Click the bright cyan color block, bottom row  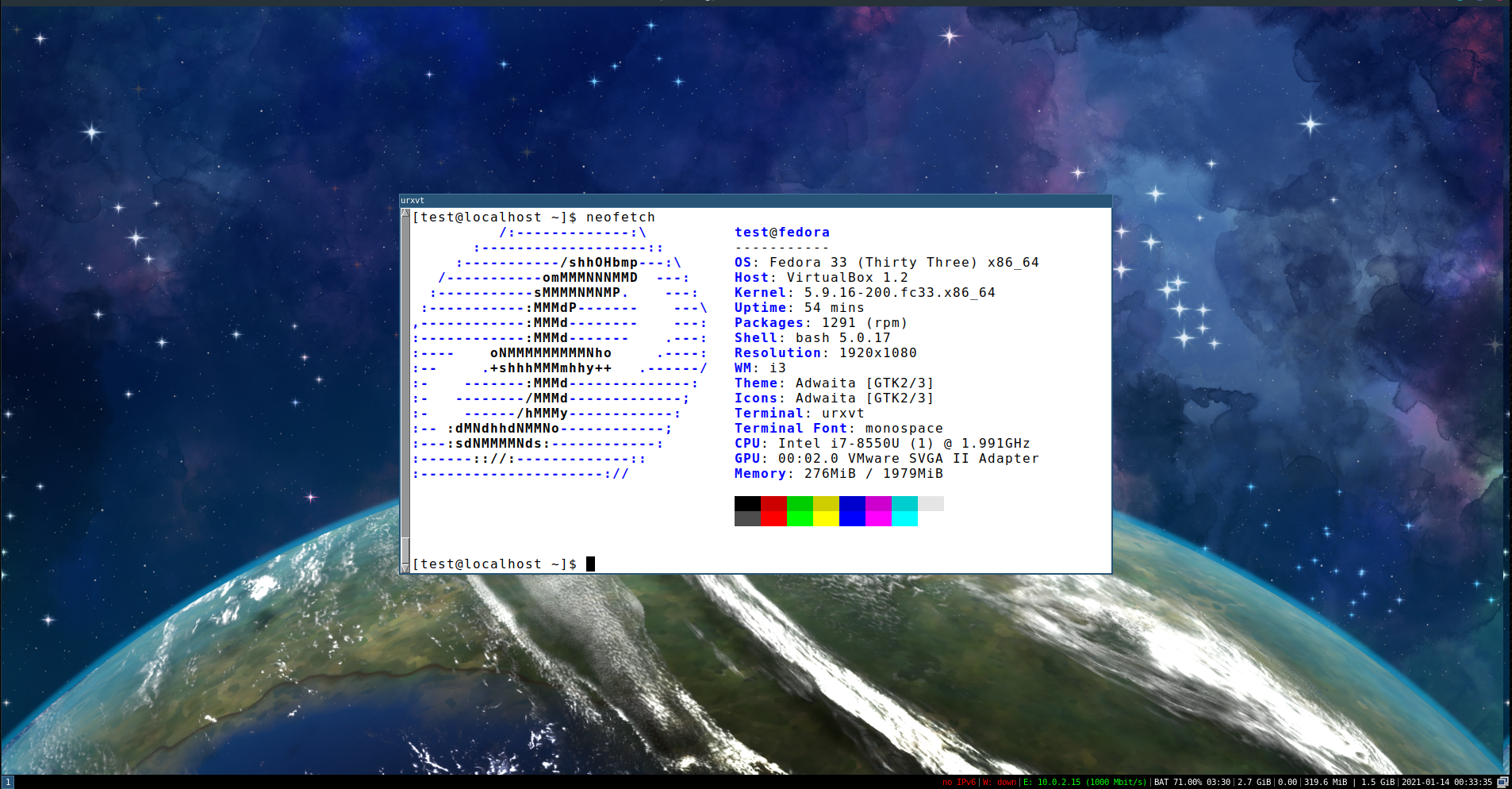pos(904,518)
